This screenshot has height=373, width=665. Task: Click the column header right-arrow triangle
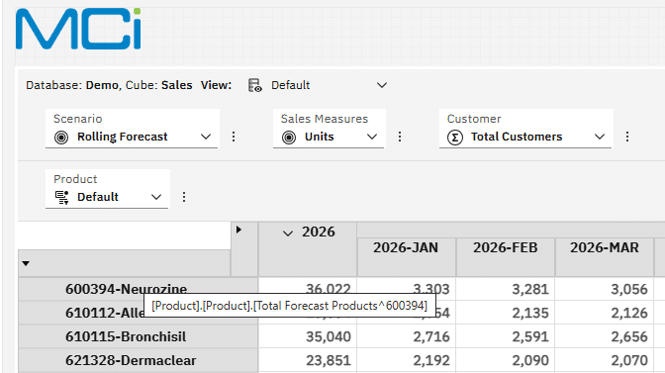239,230
